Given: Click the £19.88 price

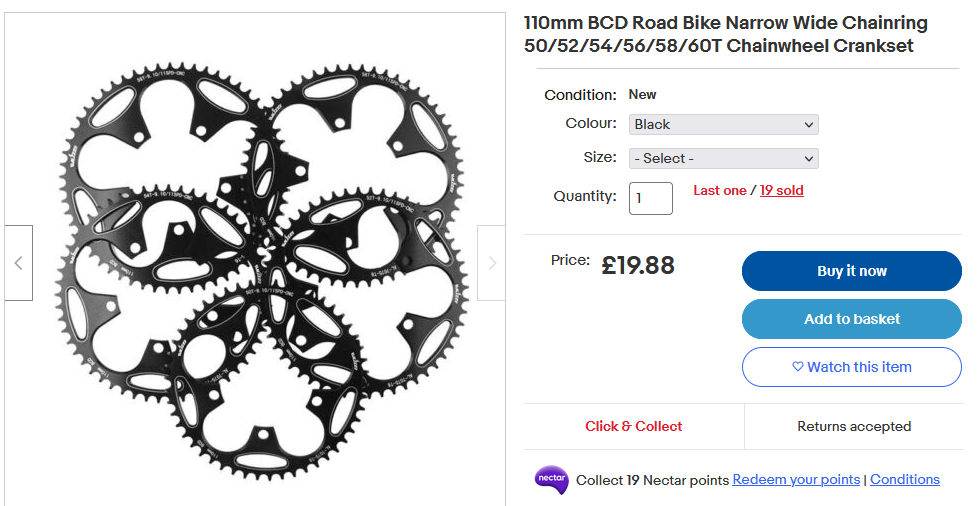Looking at the screenshot, I should click(638, 265).
